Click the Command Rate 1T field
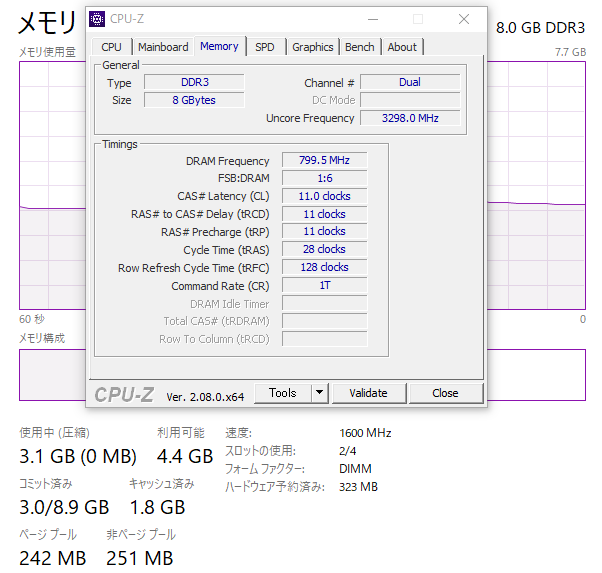 pos(324,286)
